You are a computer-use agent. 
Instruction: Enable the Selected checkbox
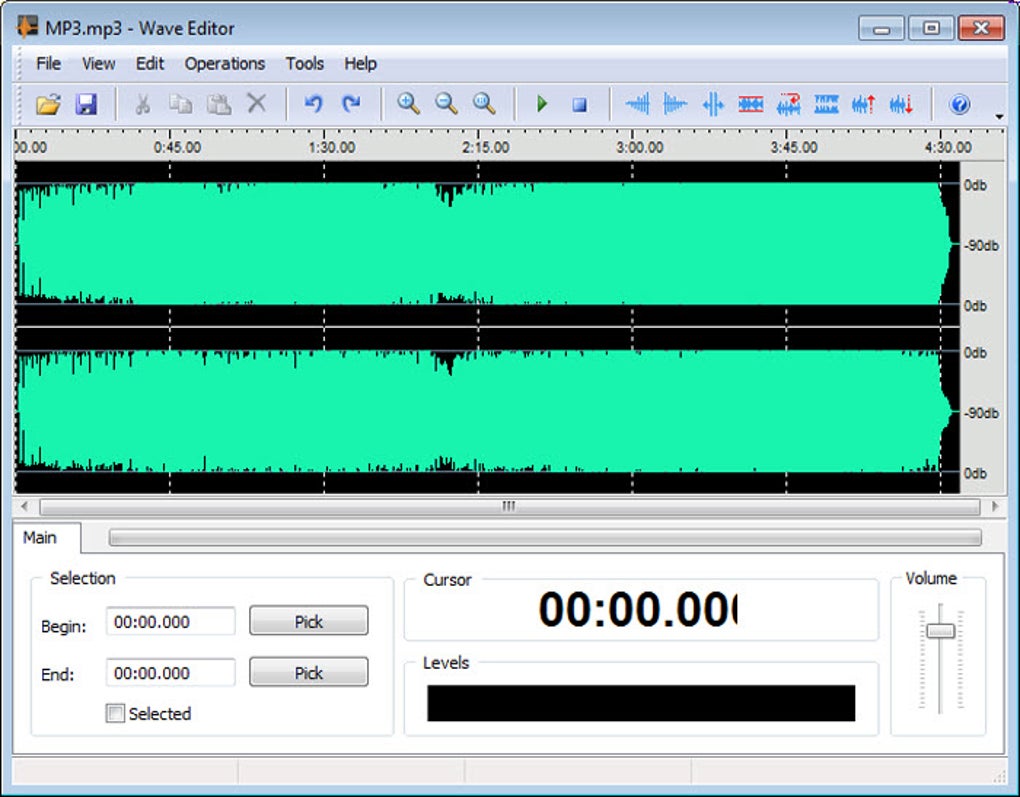point(116,714)
